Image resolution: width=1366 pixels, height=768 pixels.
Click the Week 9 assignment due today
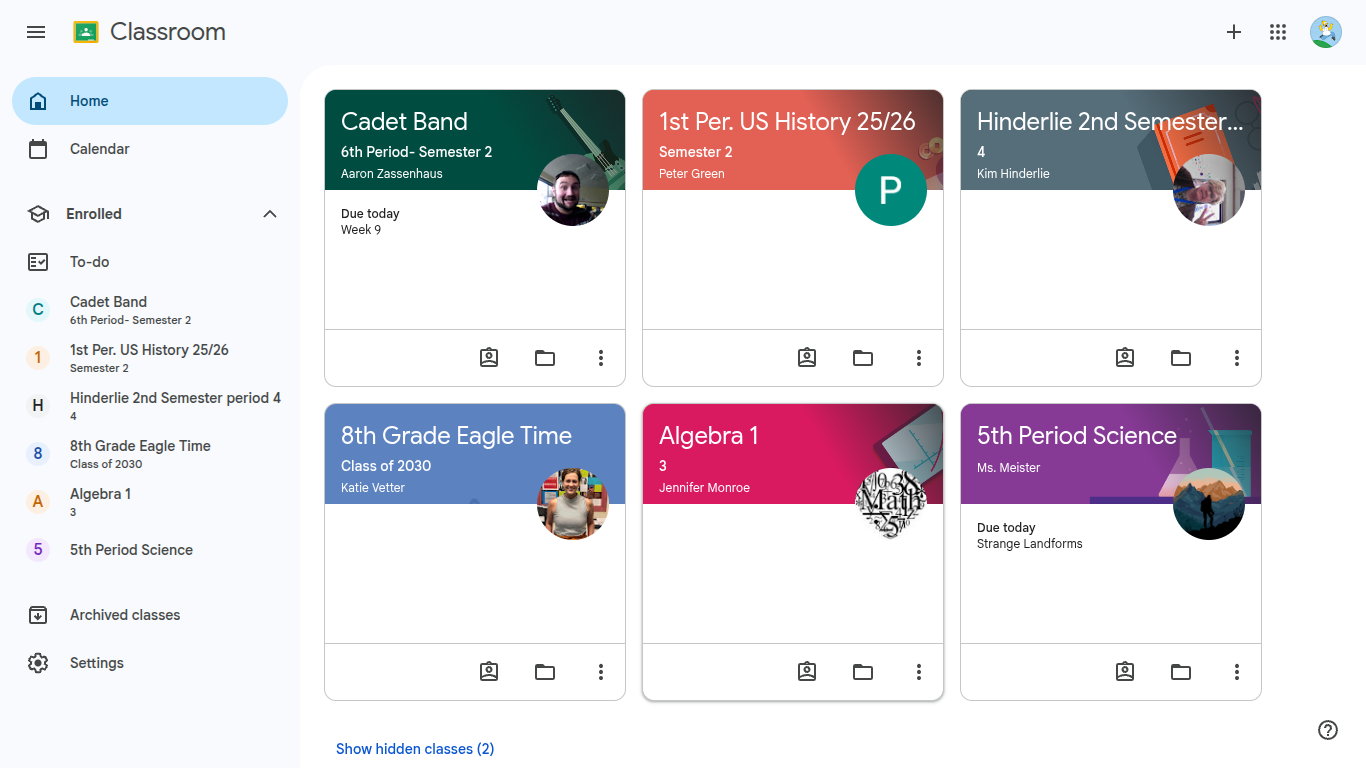pyautogui.click(x=361, y=230)
